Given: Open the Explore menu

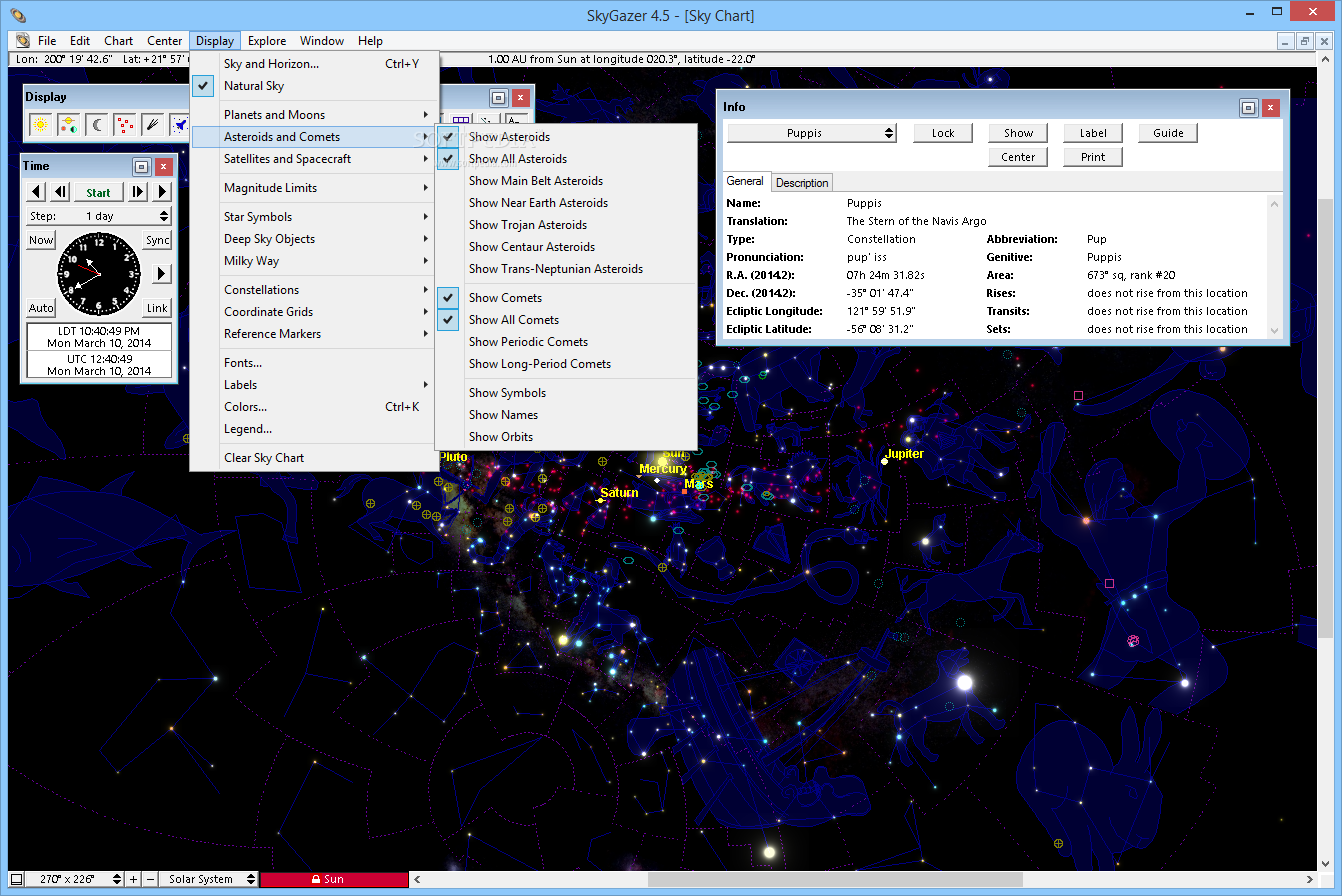Looking at the screenshot, I should [267, 41].
